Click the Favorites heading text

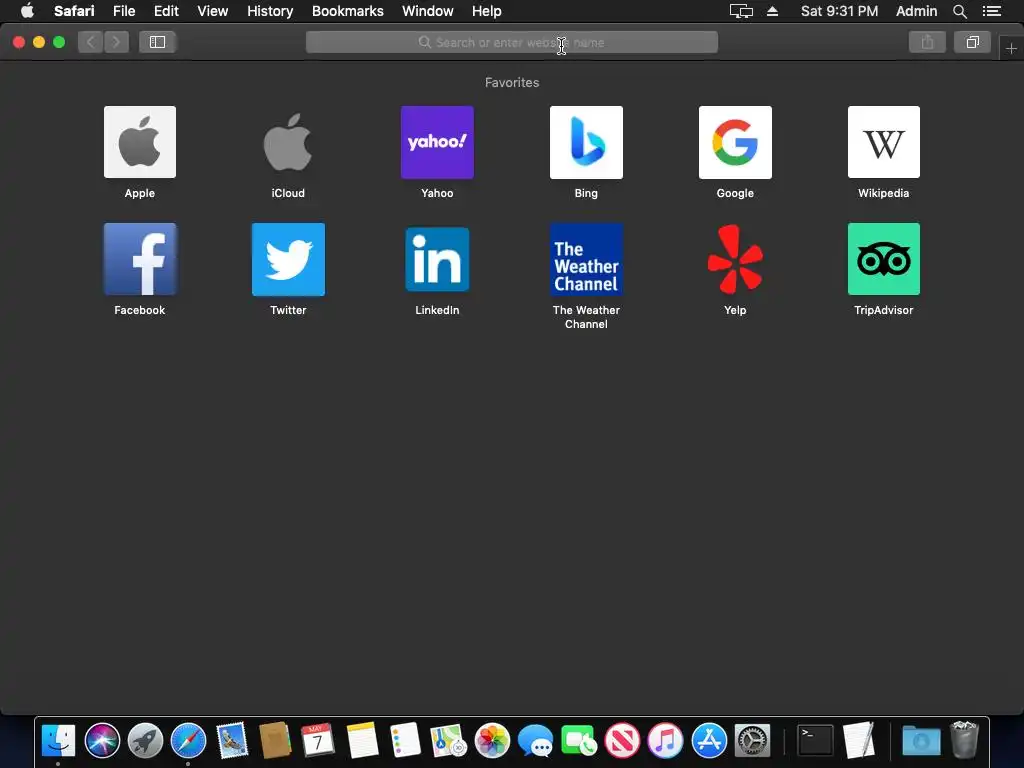pyautogui.click(x=512, y=82)
